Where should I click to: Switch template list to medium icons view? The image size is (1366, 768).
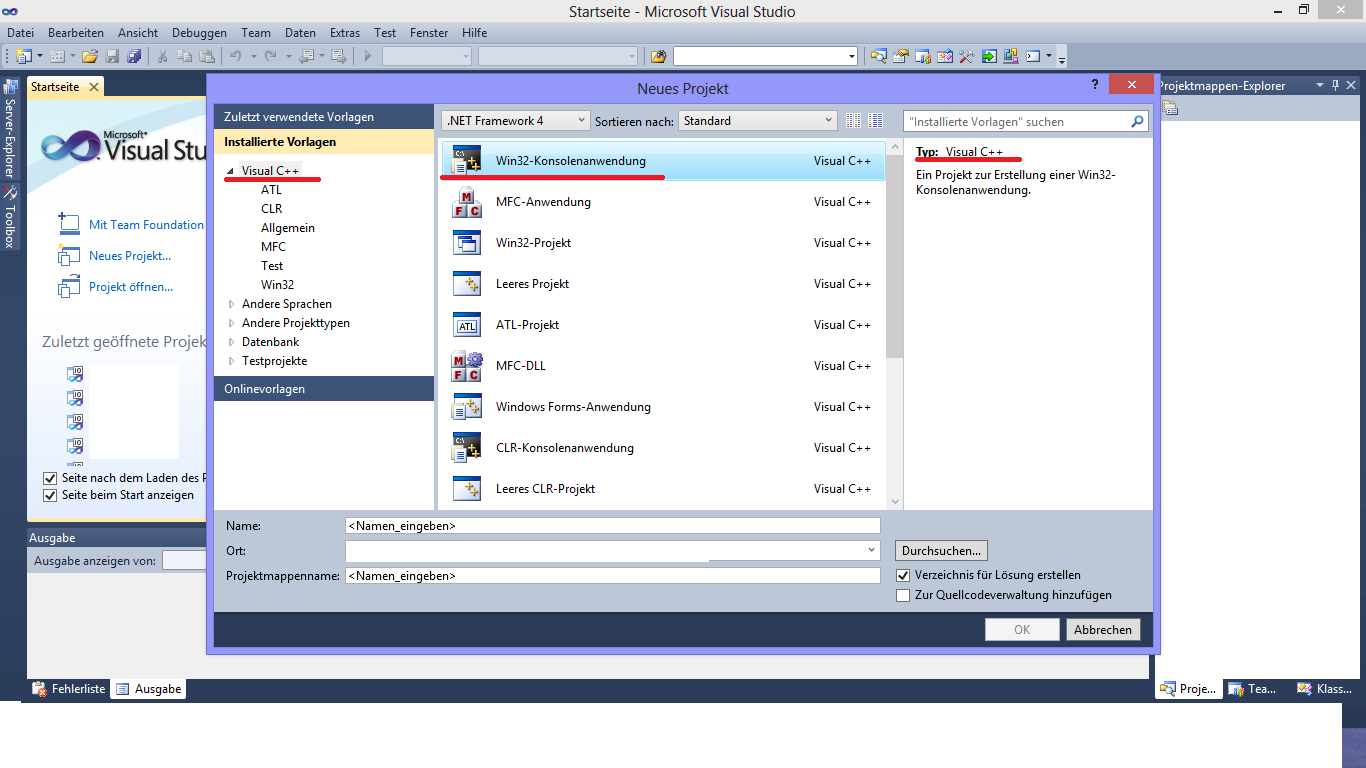coord(876,121)
